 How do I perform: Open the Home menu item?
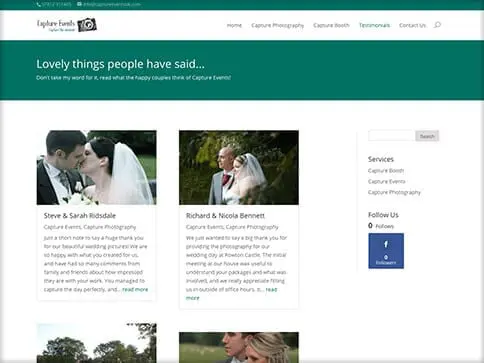[234, 25]
